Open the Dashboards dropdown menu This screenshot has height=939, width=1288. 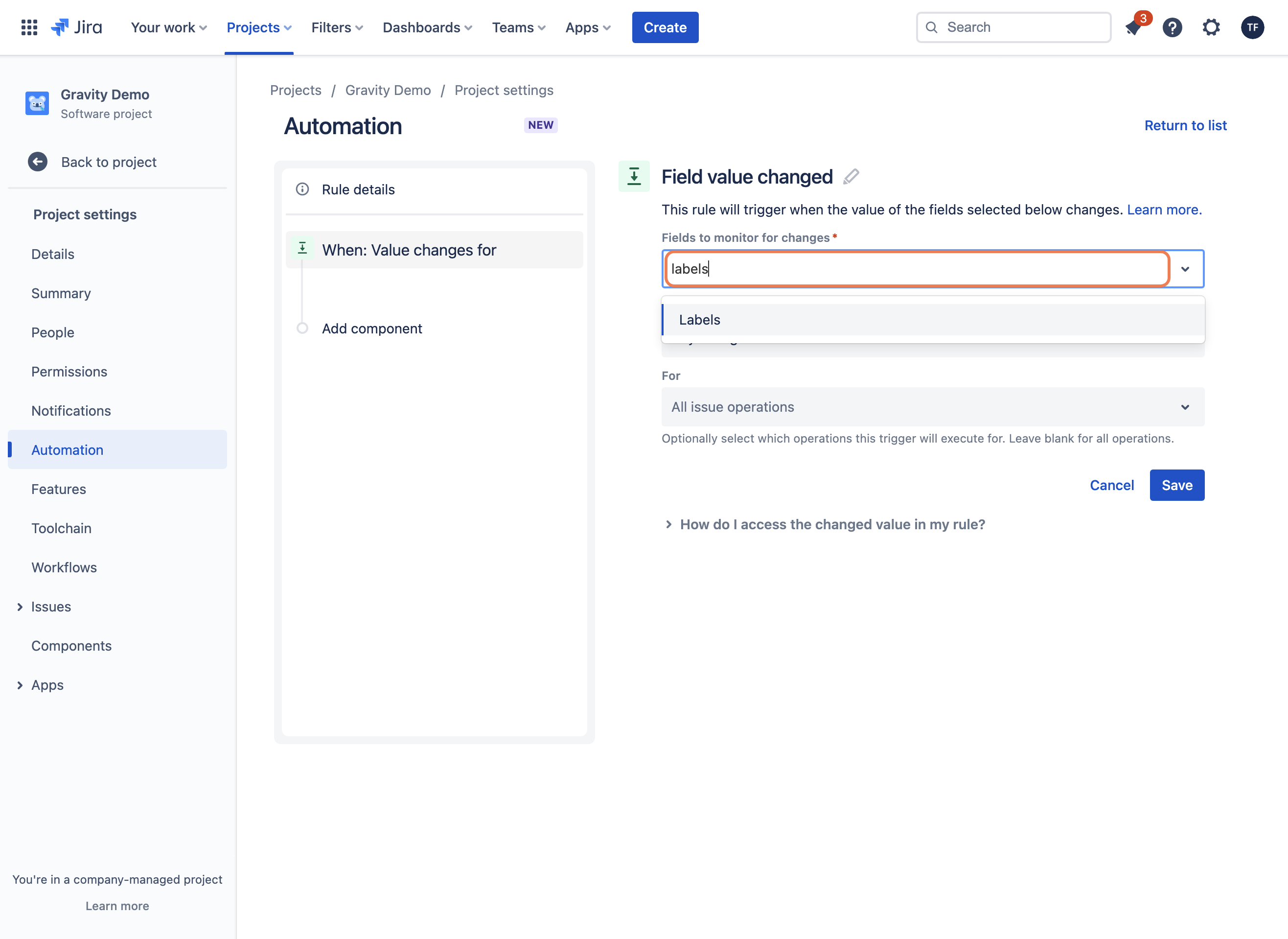point(427,27)
